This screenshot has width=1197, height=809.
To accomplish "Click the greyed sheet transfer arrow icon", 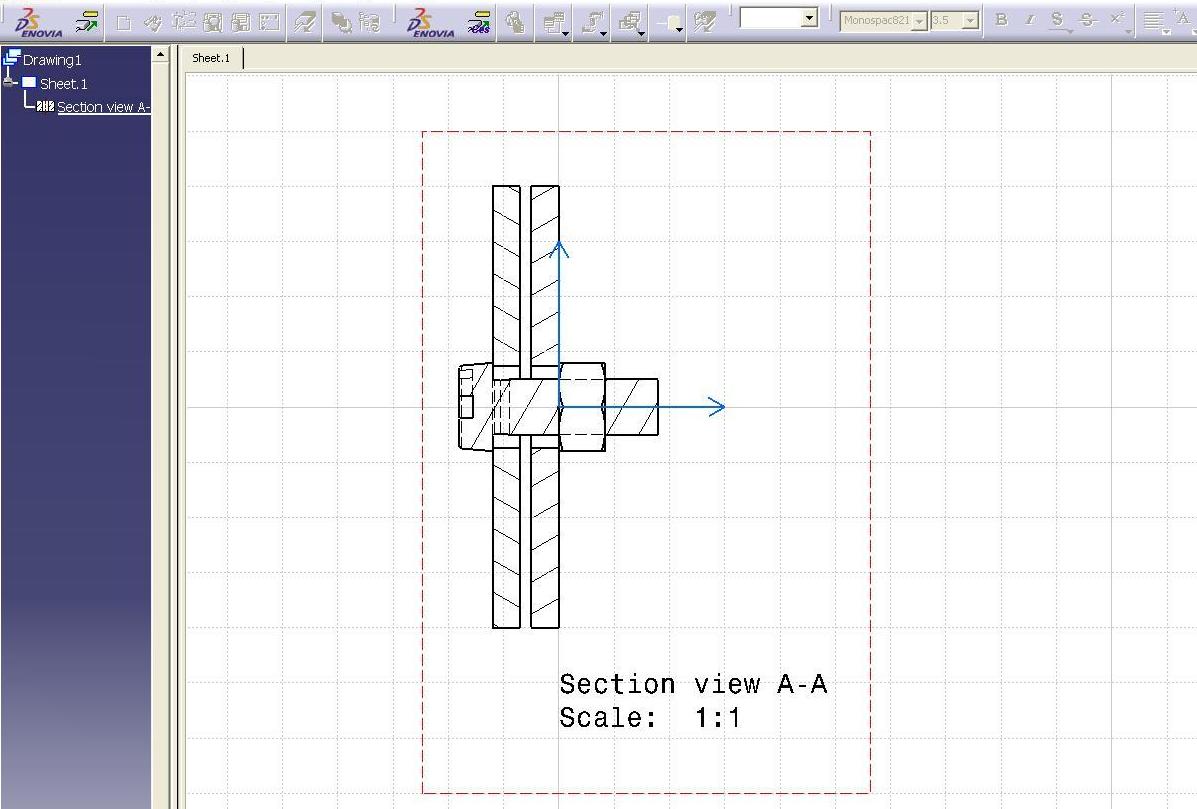I will (x=305, y=23).
